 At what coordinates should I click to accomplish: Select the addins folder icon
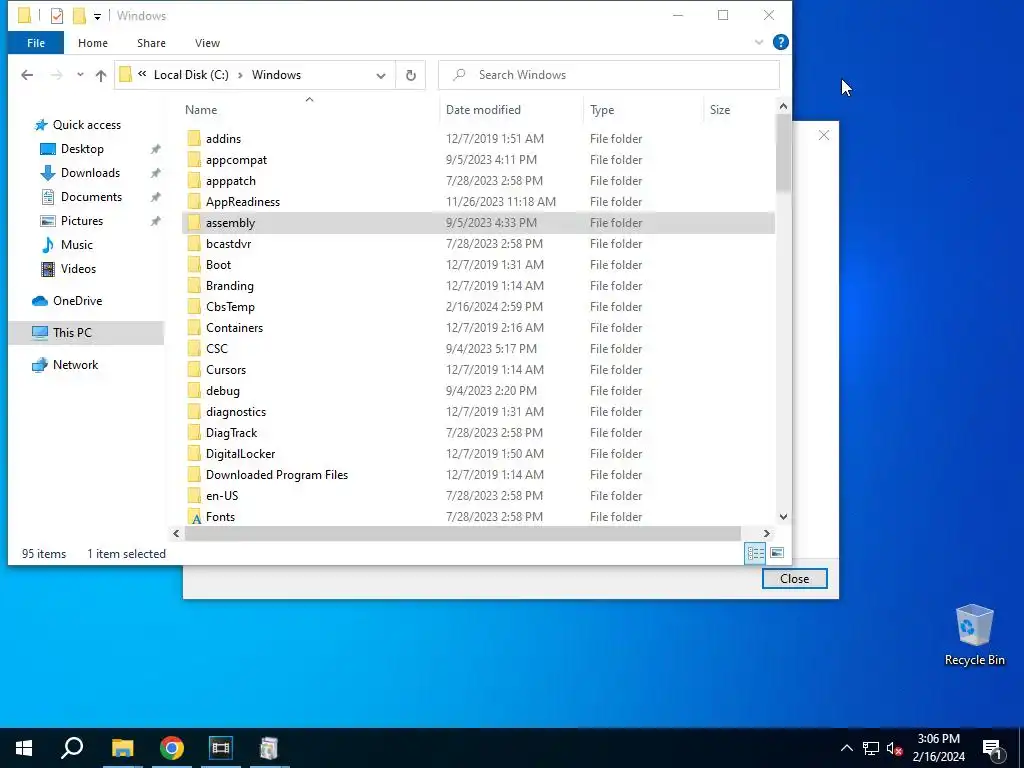click(x=194, y=138)
